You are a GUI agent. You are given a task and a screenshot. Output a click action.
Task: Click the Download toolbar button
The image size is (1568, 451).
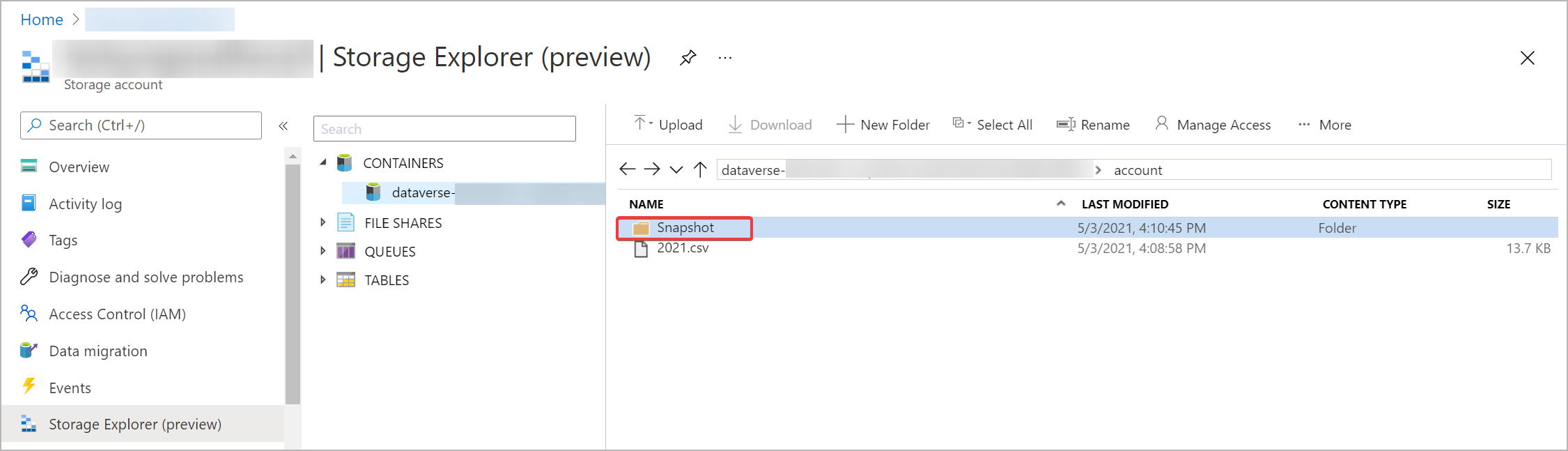click(x=770, y=125)
